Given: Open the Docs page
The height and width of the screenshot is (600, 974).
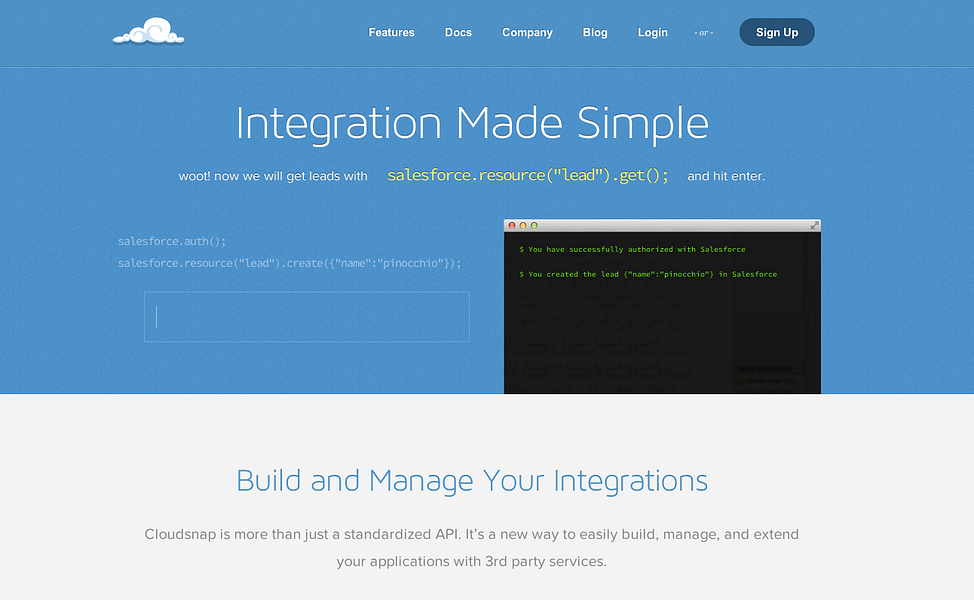Looking at the screenshot, I should [458, 32].
